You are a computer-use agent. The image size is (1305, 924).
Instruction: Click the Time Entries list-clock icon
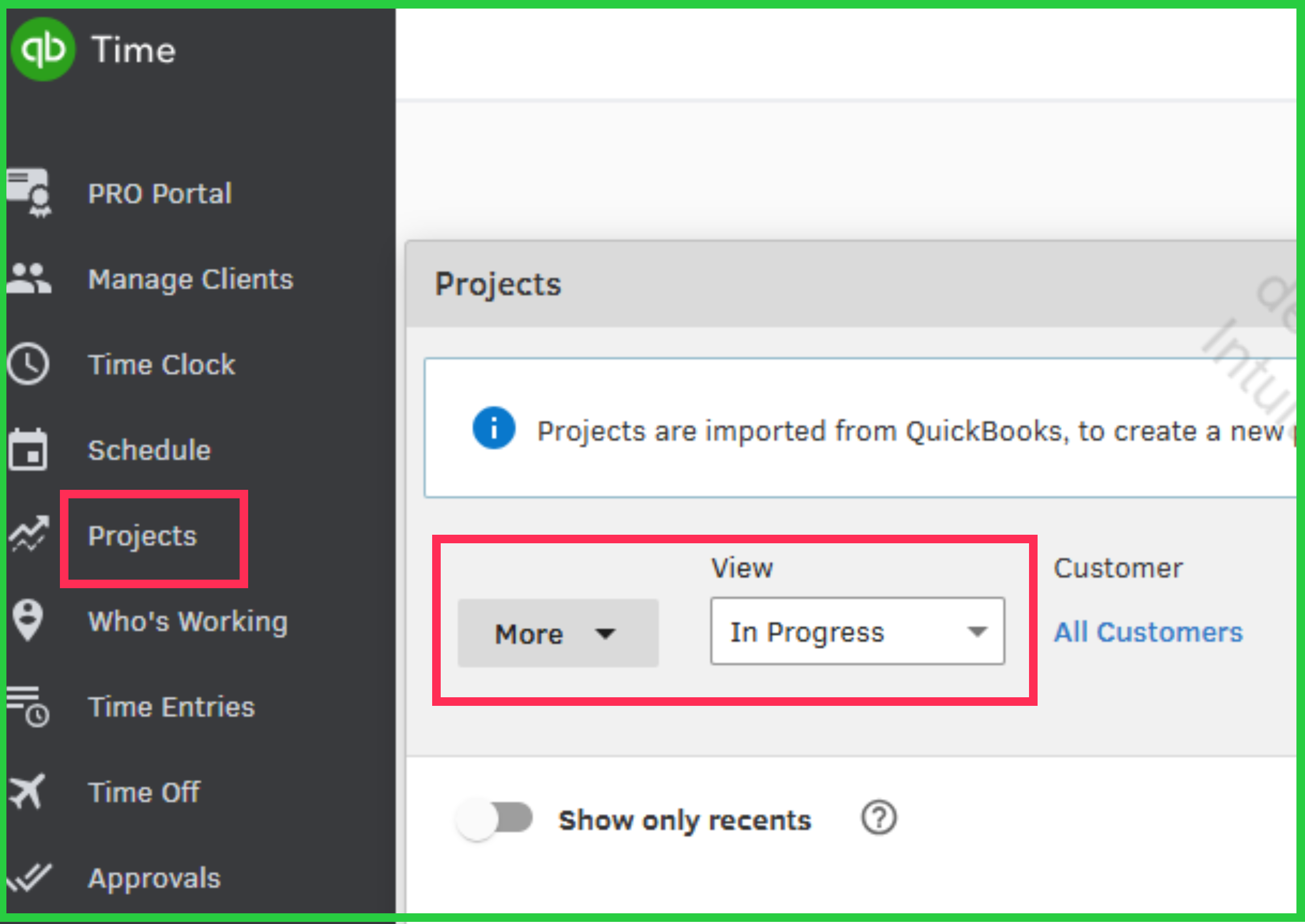pos(28,706)
